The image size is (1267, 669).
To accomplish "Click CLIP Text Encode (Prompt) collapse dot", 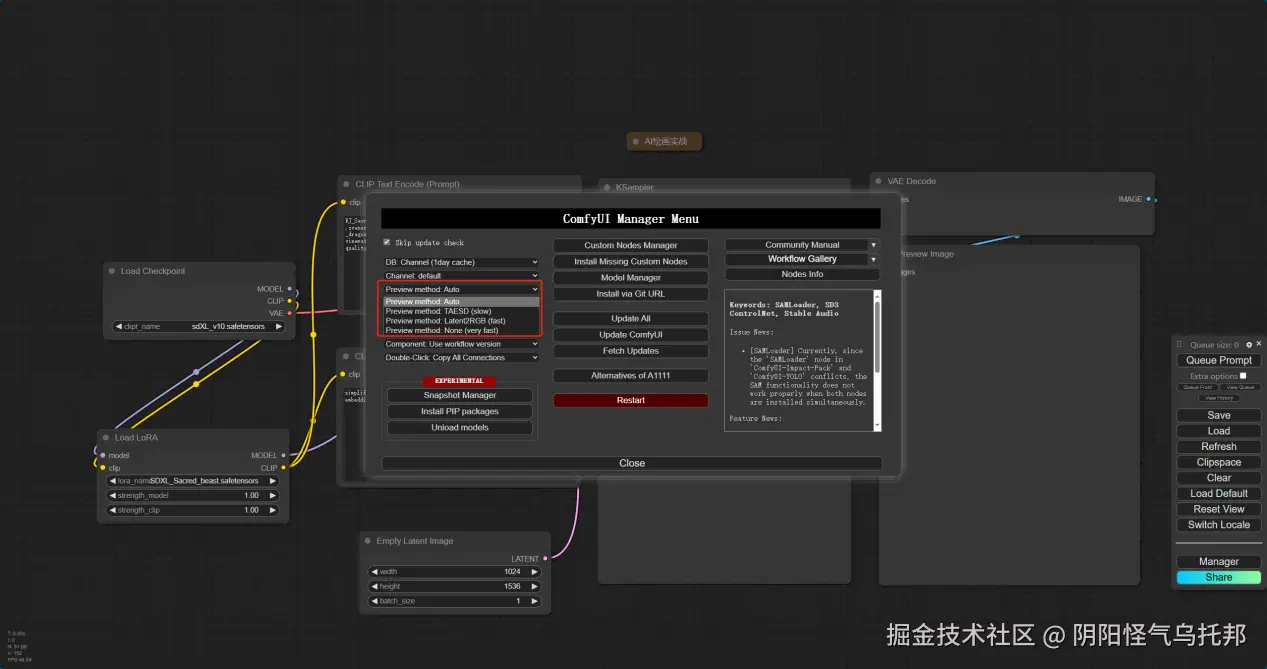I will coord(345,184).
